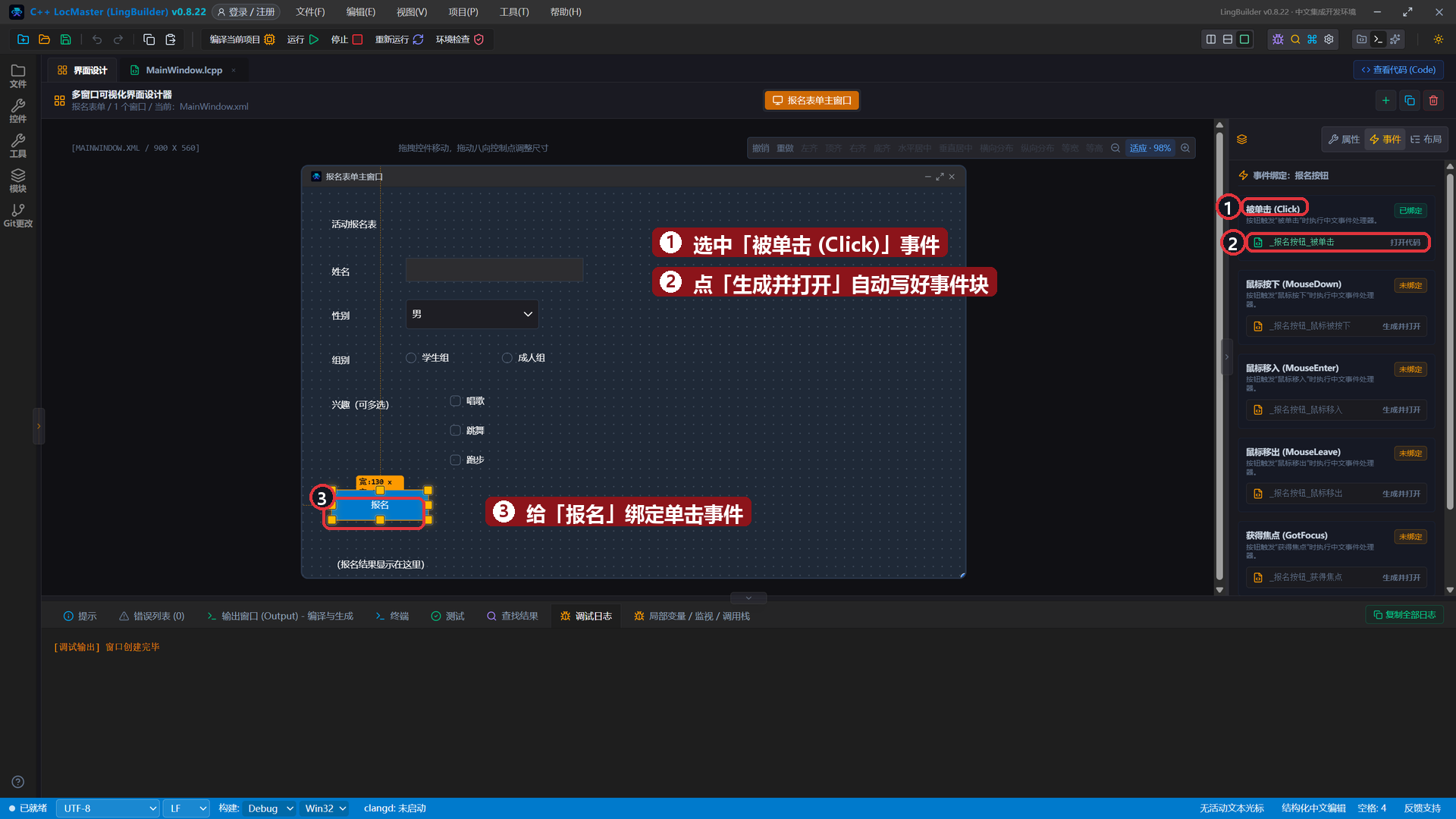Screen dimensions: 1456x819
Task: Select the split-vertical layout icon
Action: click(1211, 39)
